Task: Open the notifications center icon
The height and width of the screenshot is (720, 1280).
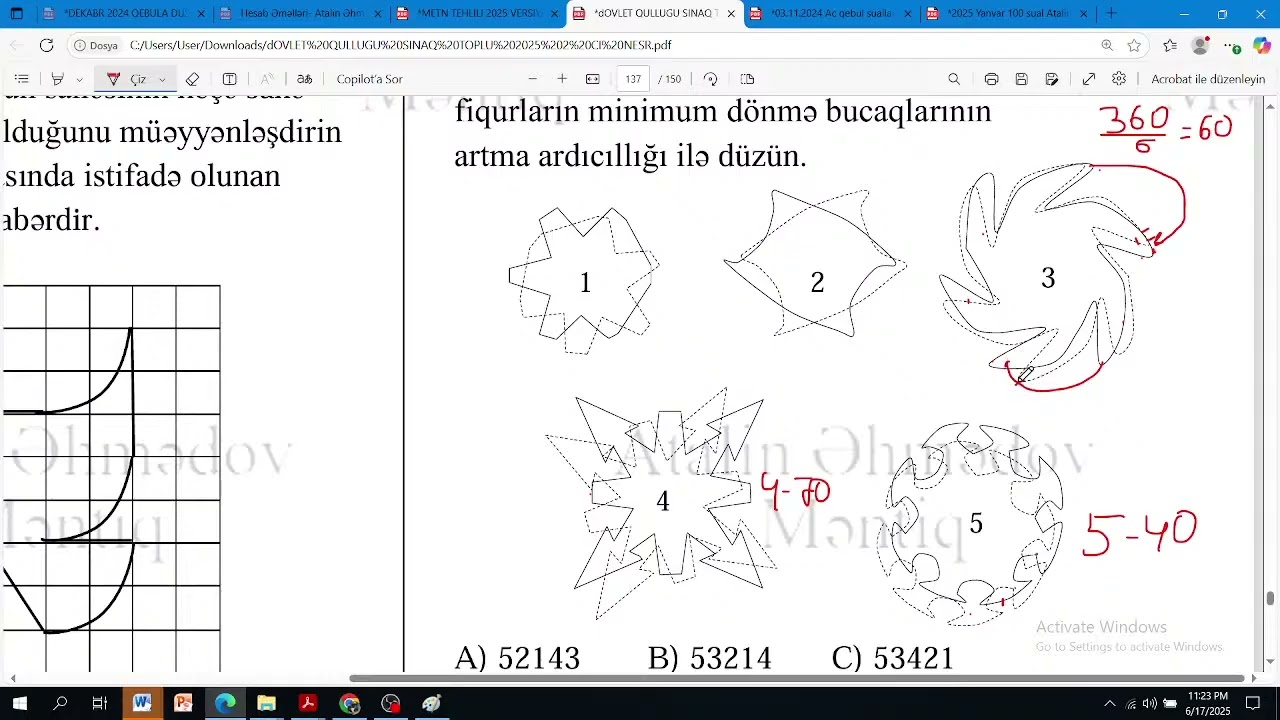Action: click(x=1253, y=704)
